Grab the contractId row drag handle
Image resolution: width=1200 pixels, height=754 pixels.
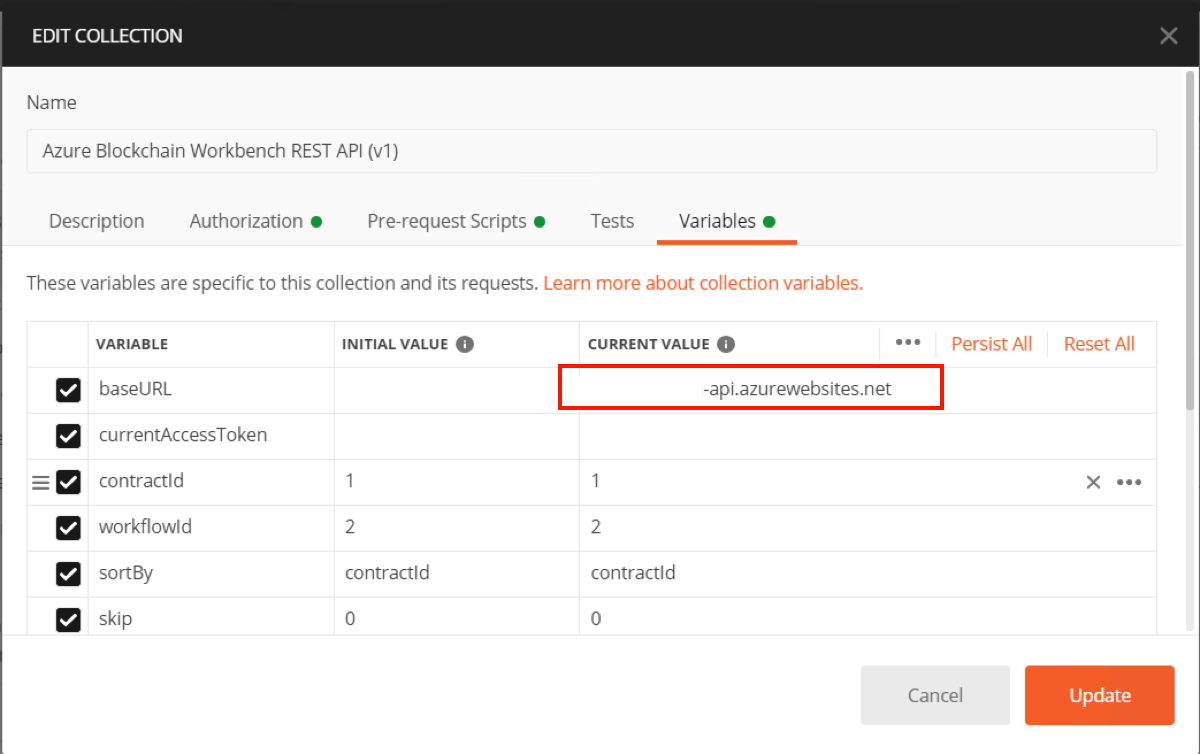coord(40,482)
